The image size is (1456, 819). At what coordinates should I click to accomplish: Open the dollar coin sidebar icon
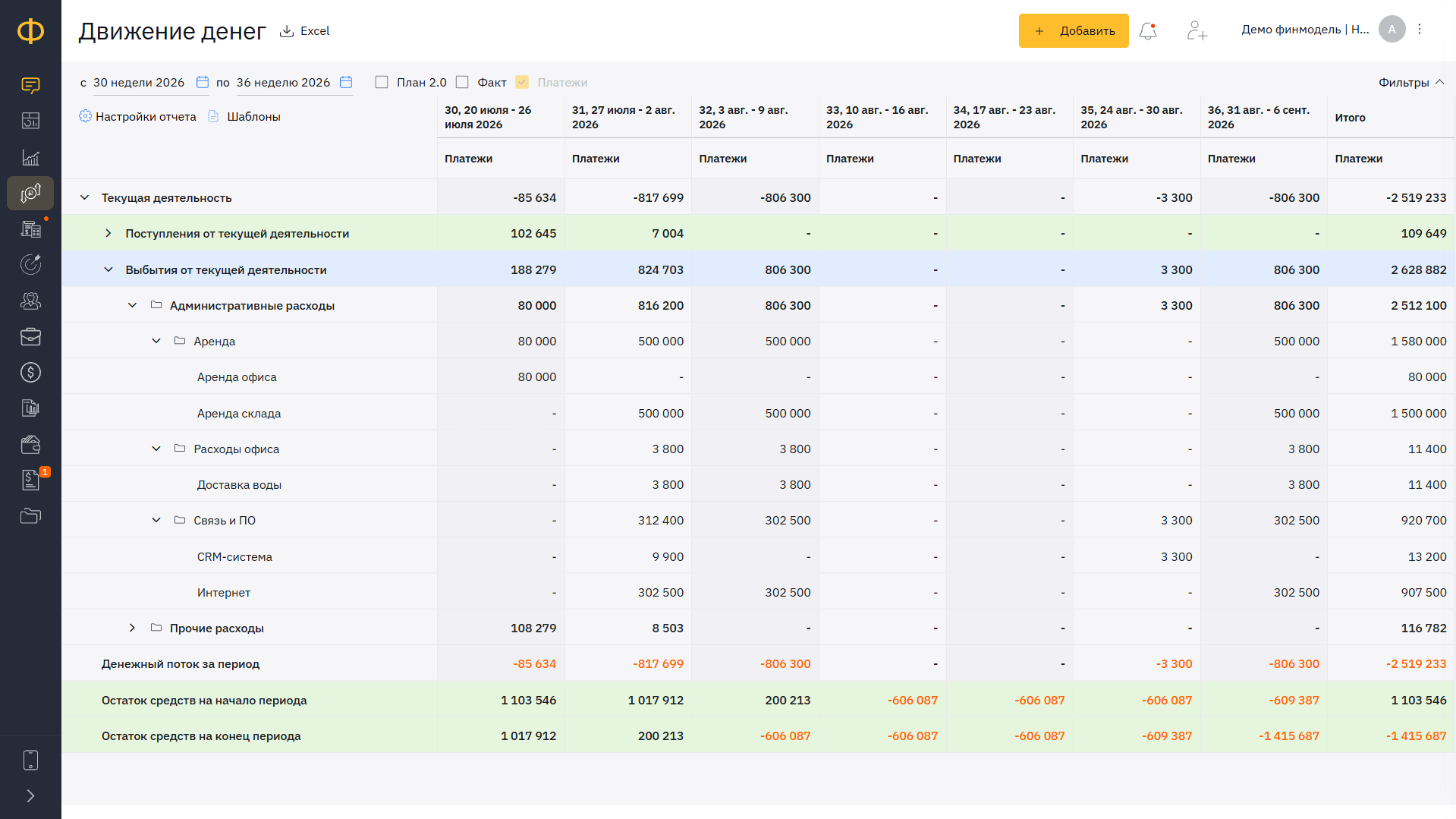[30, 372]
